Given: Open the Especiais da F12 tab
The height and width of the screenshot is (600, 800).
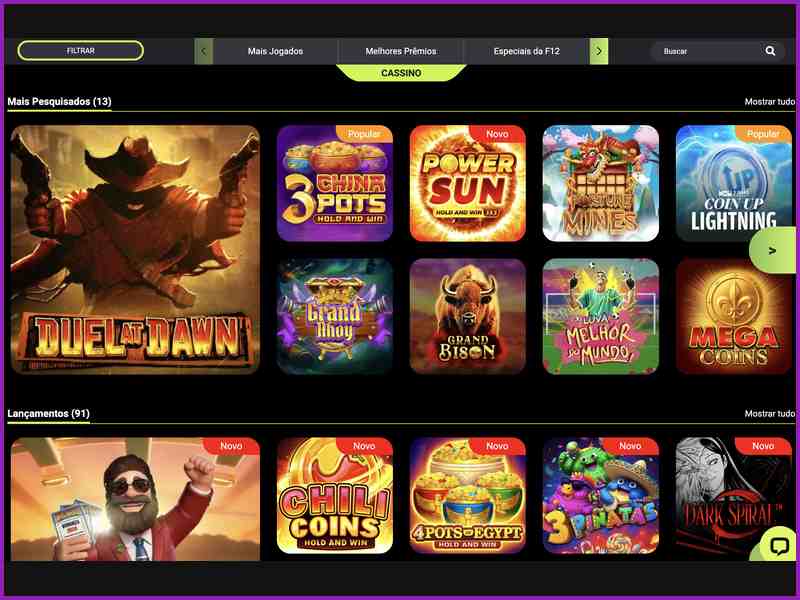Looking at the screenshot, I should [527, 51].
